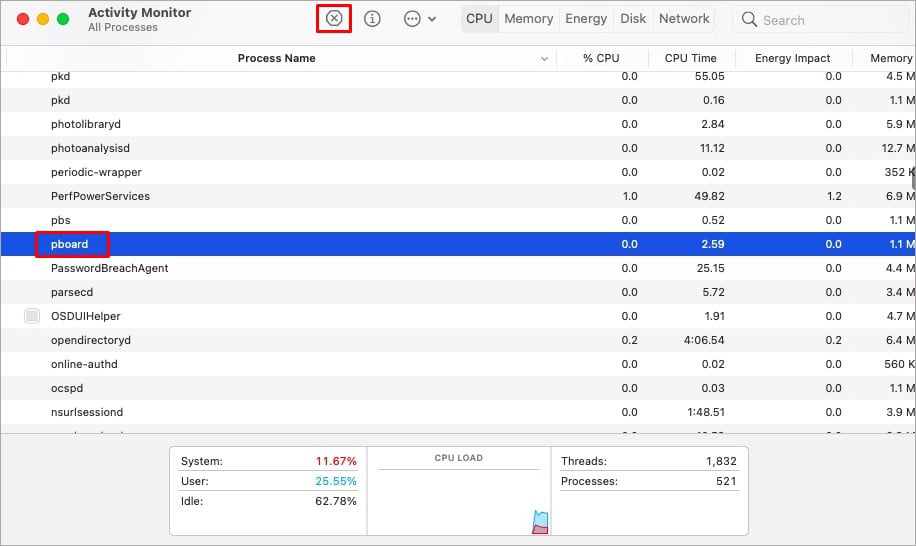The height and width of the screenshot is (546, 916).
Task: Select the pkd row with CPU time 55.05
Action: (x=458, y=77)
